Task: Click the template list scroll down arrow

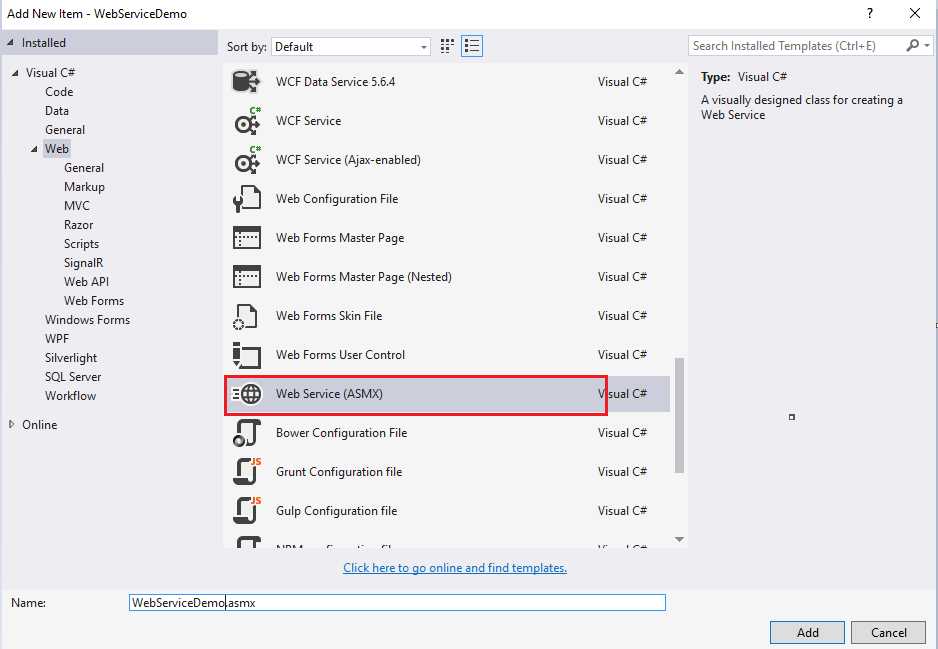Action: [x=679, y=540]
